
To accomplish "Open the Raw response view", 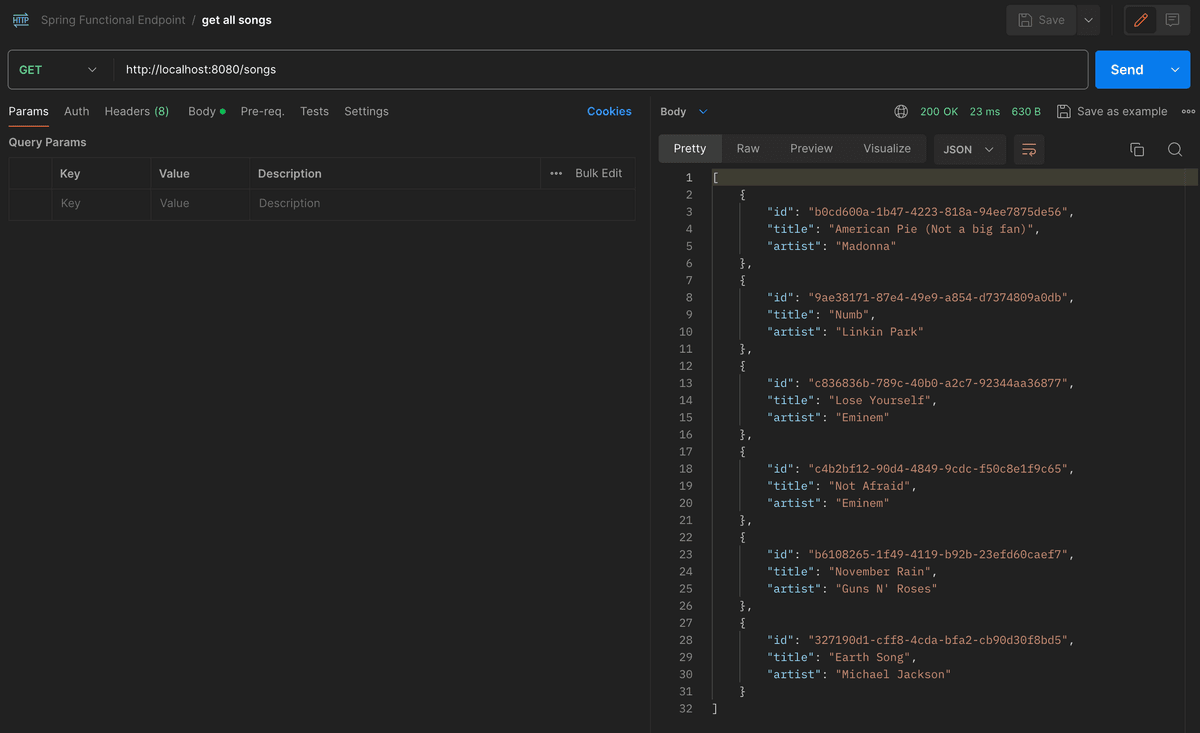I will click(748, 148).
